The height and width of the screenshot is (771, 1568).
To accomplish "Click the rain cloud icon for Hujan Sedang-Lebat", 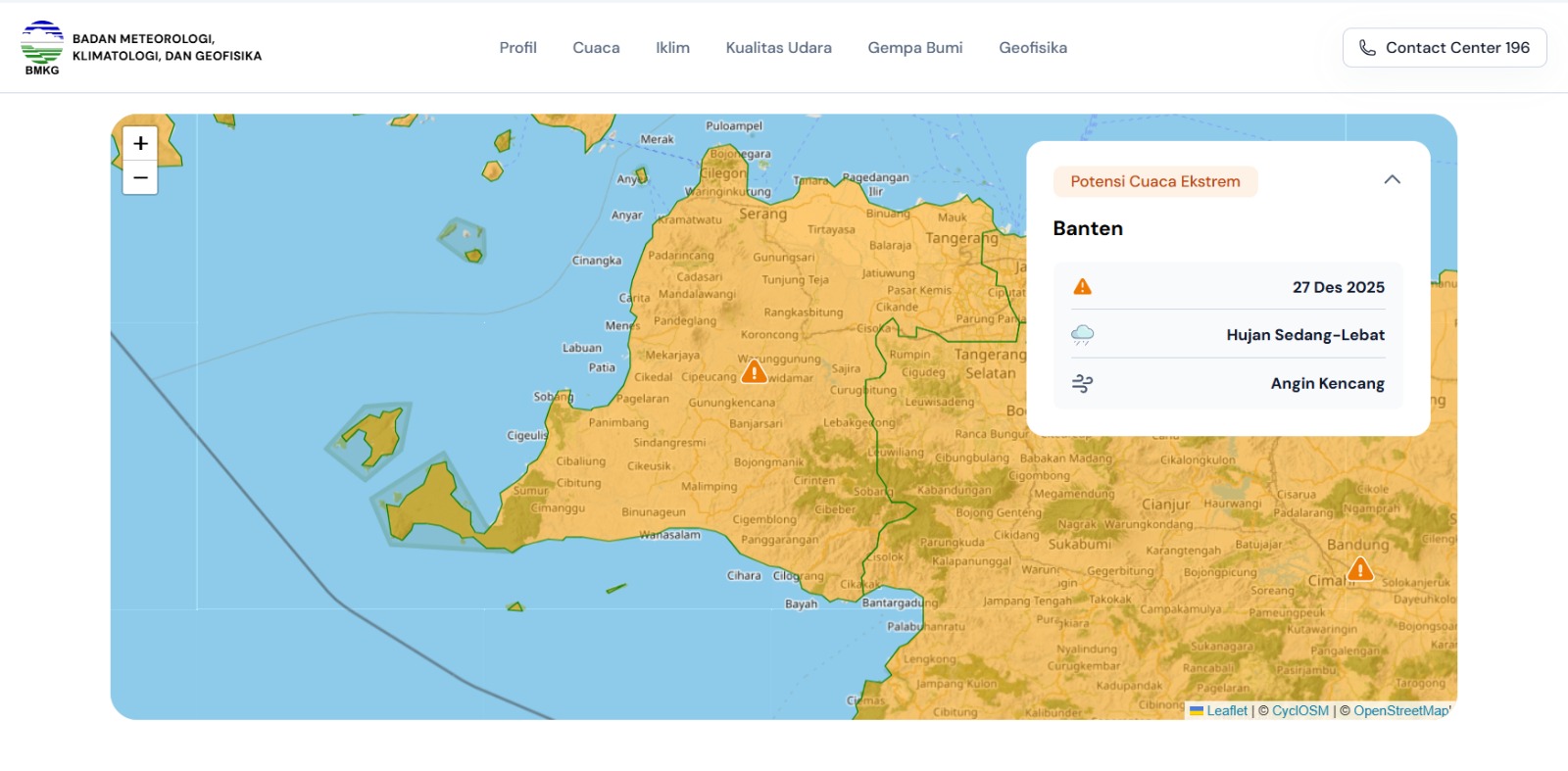I will [x=1082, y=335].
